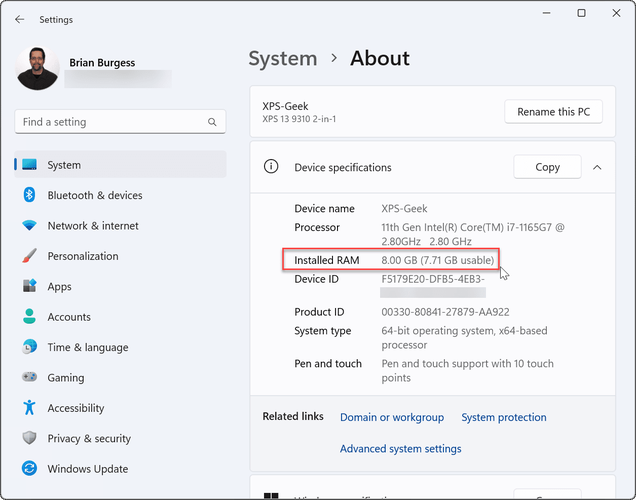
Task: Open Privacy & security settings
Action: pyautogui.click(x=120, y=438)
